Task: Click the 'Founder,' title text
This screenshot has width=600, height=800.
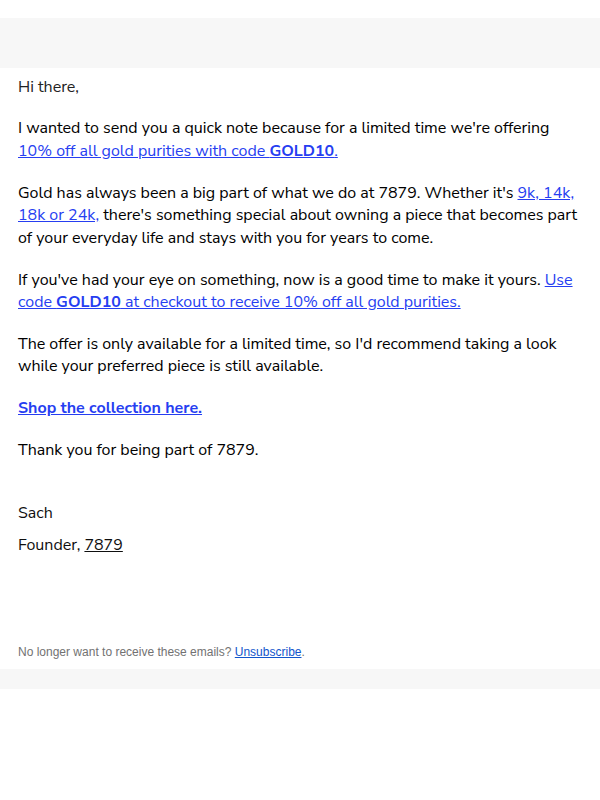Action: pos(49,545)
